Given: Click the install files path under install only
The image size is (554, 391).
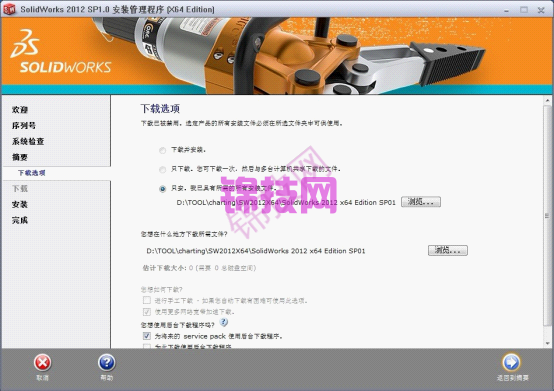Looking at the screenshot, I should [x=286, y=202].
